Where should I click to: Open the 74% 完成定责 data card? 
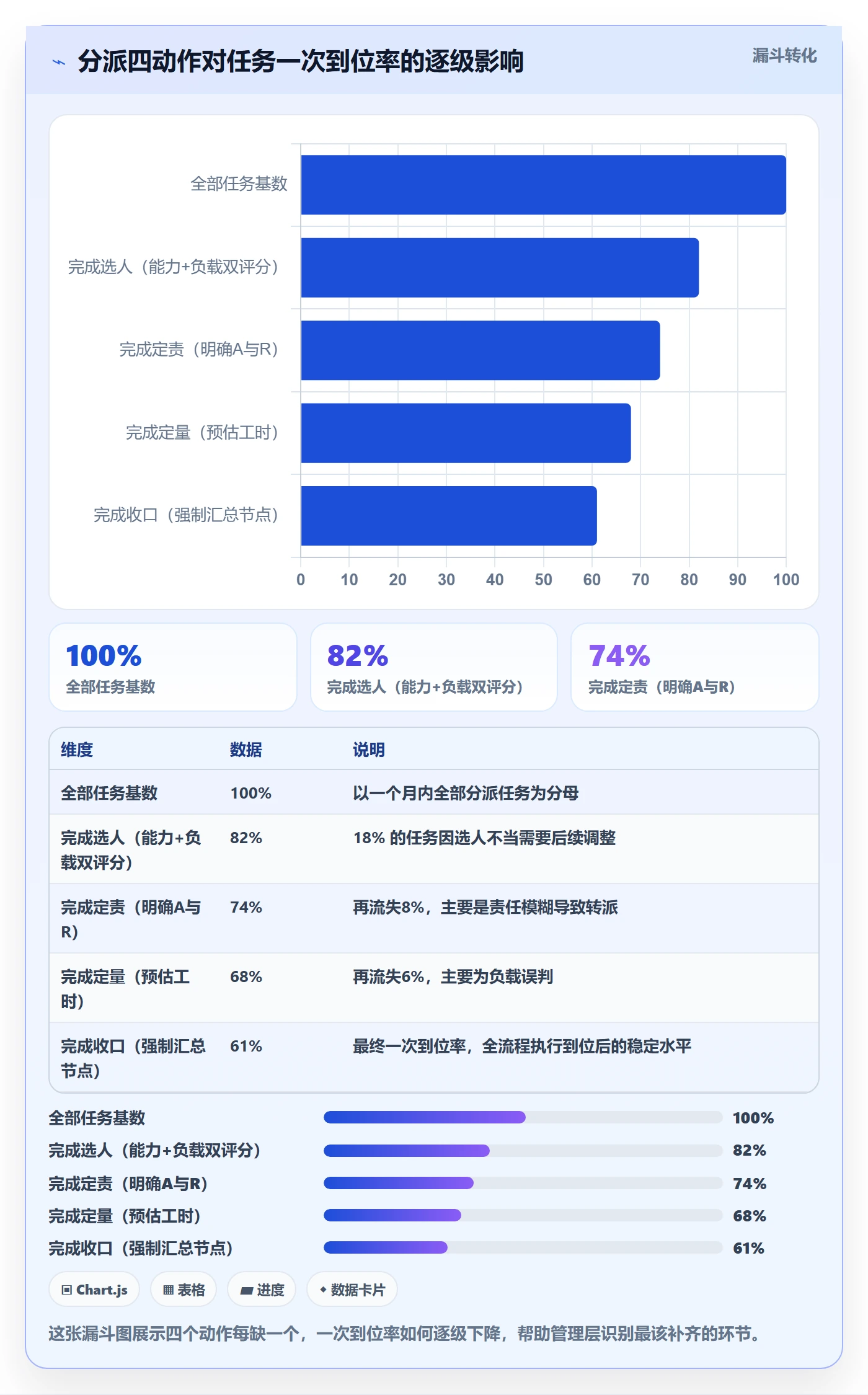click(x=695, y=667)
